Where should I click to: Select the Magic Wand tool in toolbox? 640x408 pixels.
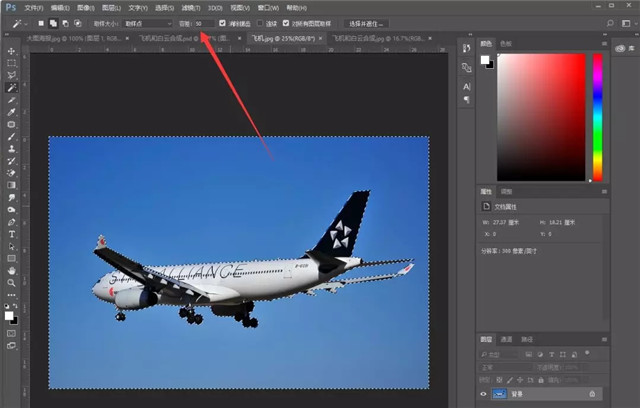point(12,87)
